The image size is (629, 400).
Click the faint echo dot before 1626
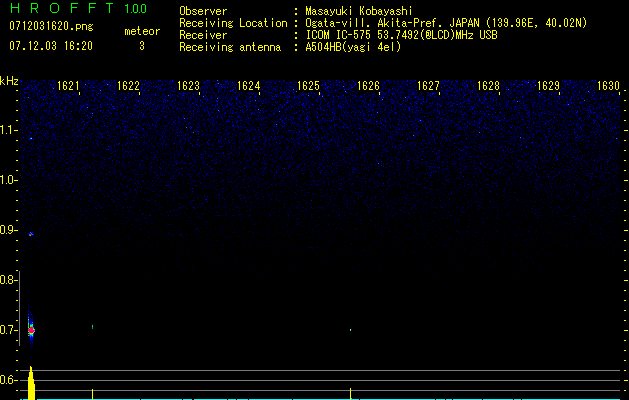[x=351, y=330]
